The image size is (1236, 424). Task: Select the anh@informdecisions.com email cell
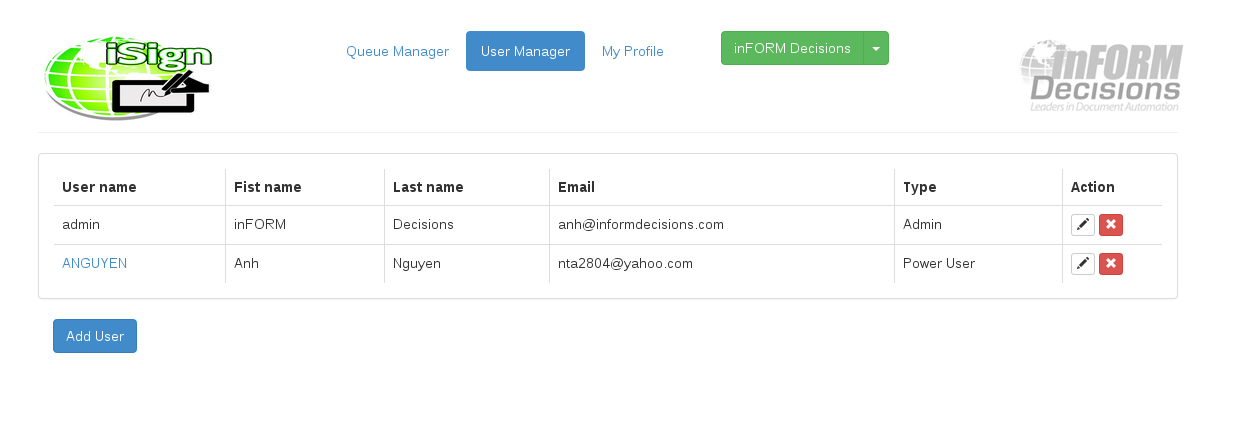point(640,224)
